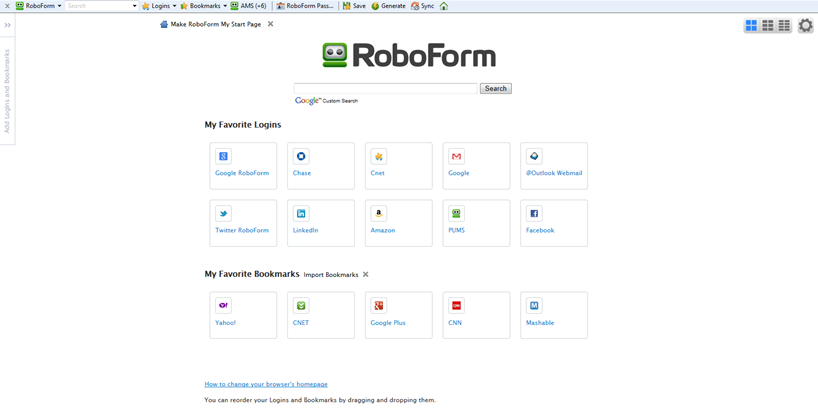Click Make RoboForm My Start Page

click(211, 24)
